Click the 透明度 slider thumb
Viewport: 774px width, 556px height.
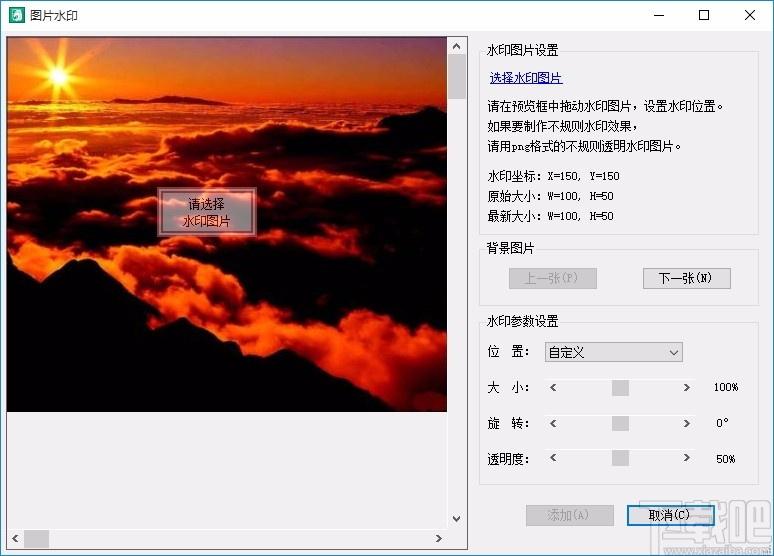(620, 458)
